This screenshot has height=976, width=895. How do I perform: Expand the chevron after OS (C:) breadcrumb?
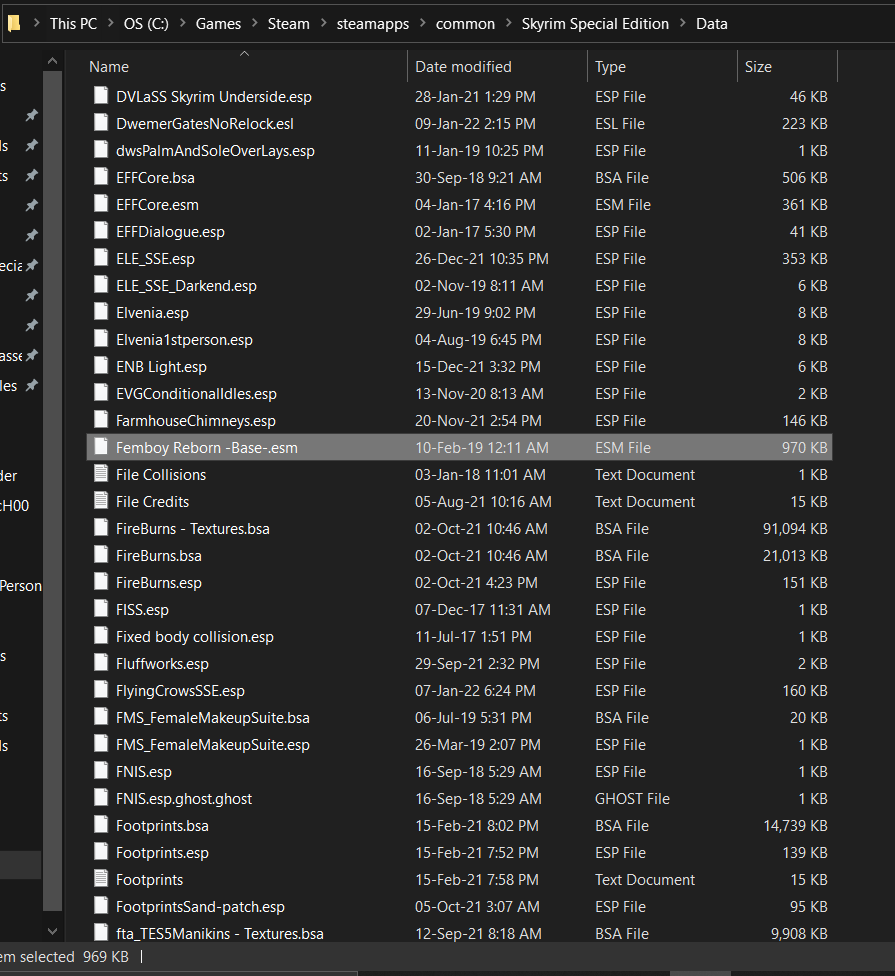(183, 23)
